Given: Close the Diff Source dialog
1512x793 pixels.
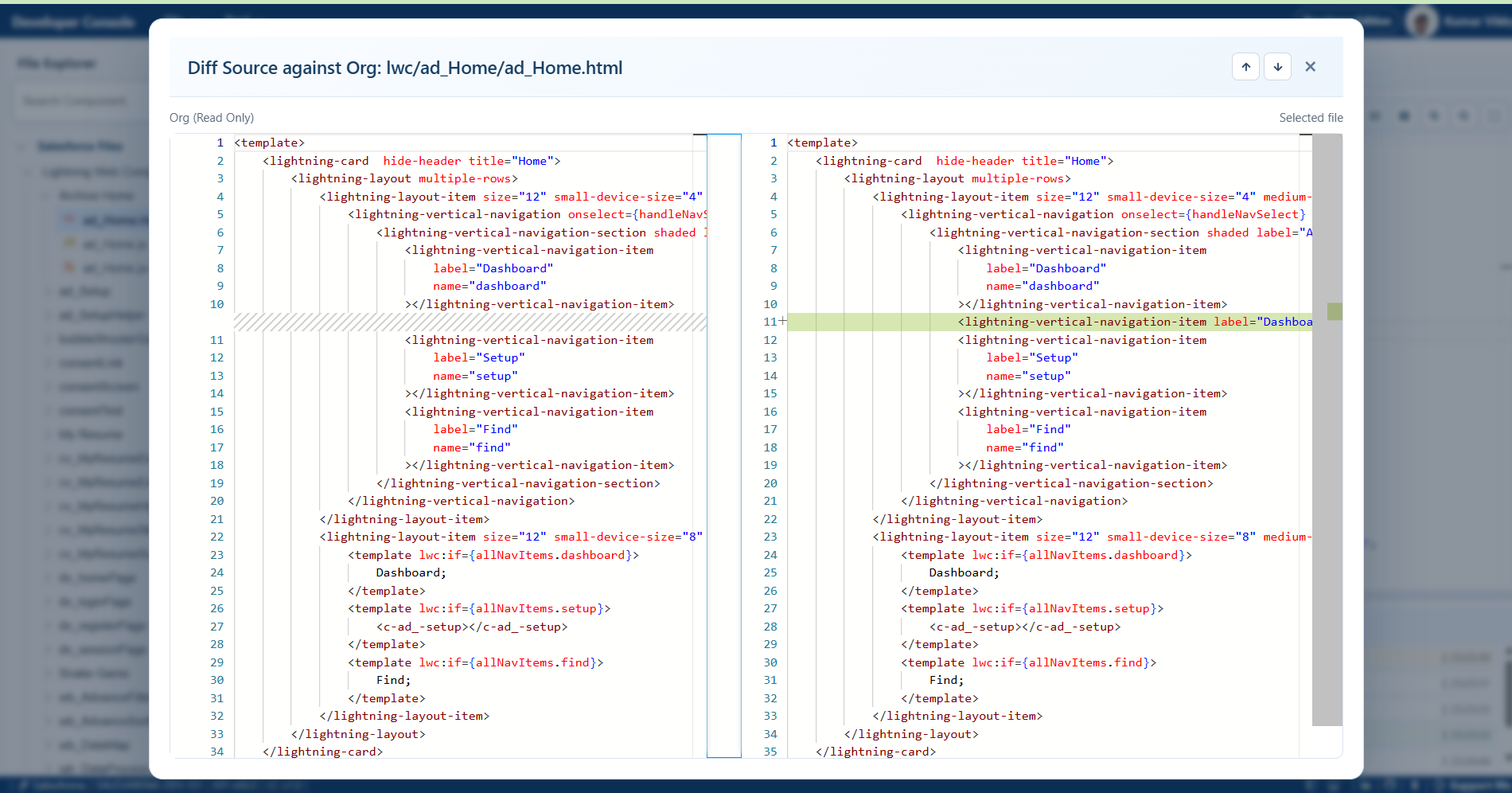Looking at the screenshot, I should pos(1310,67).
